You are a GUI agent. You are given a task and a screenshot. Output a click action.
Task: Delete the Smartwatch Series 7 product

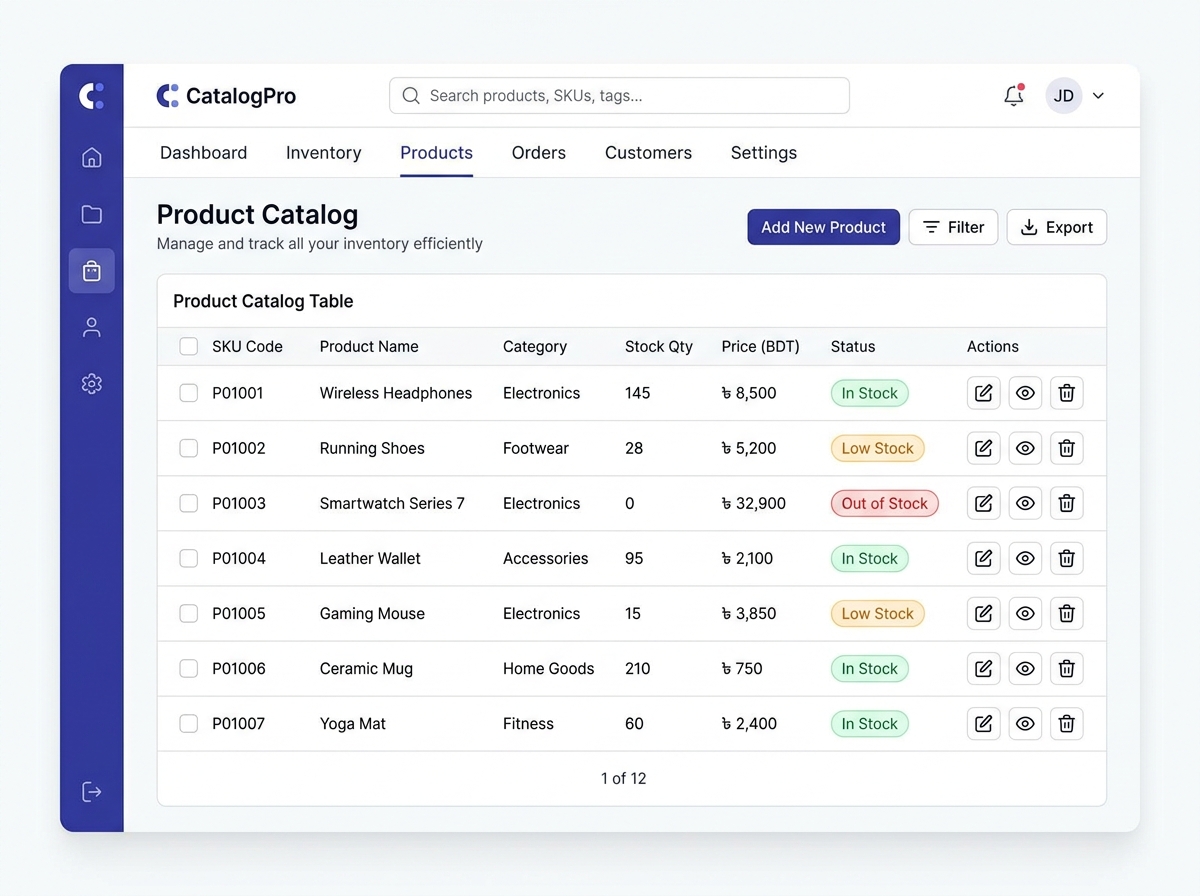(x=1066, y=503)
